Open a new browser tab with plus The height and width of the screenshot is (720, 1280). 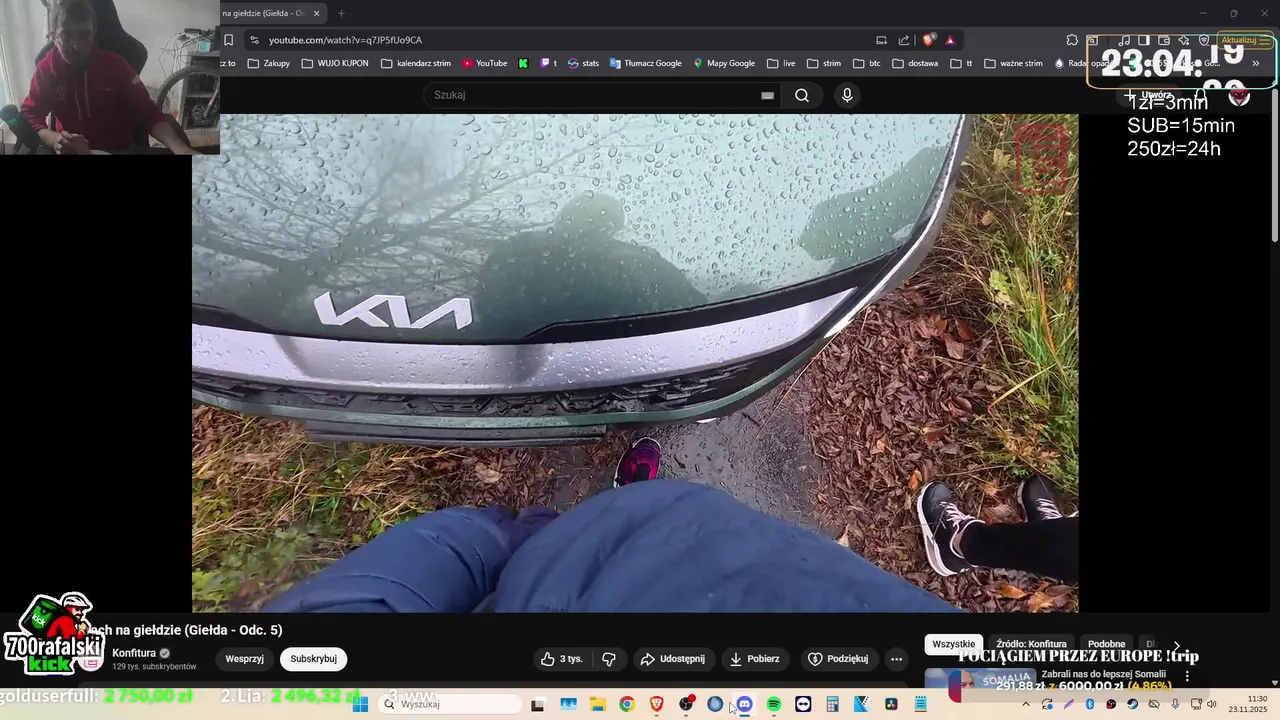341,13
